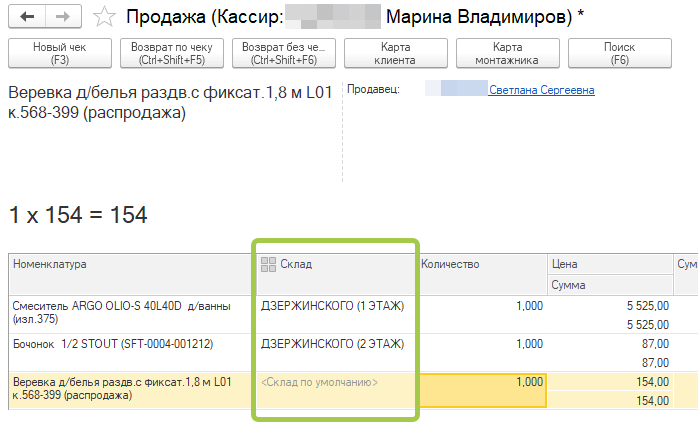
Task: Click the Количество column header
Action: coord(450,264)
